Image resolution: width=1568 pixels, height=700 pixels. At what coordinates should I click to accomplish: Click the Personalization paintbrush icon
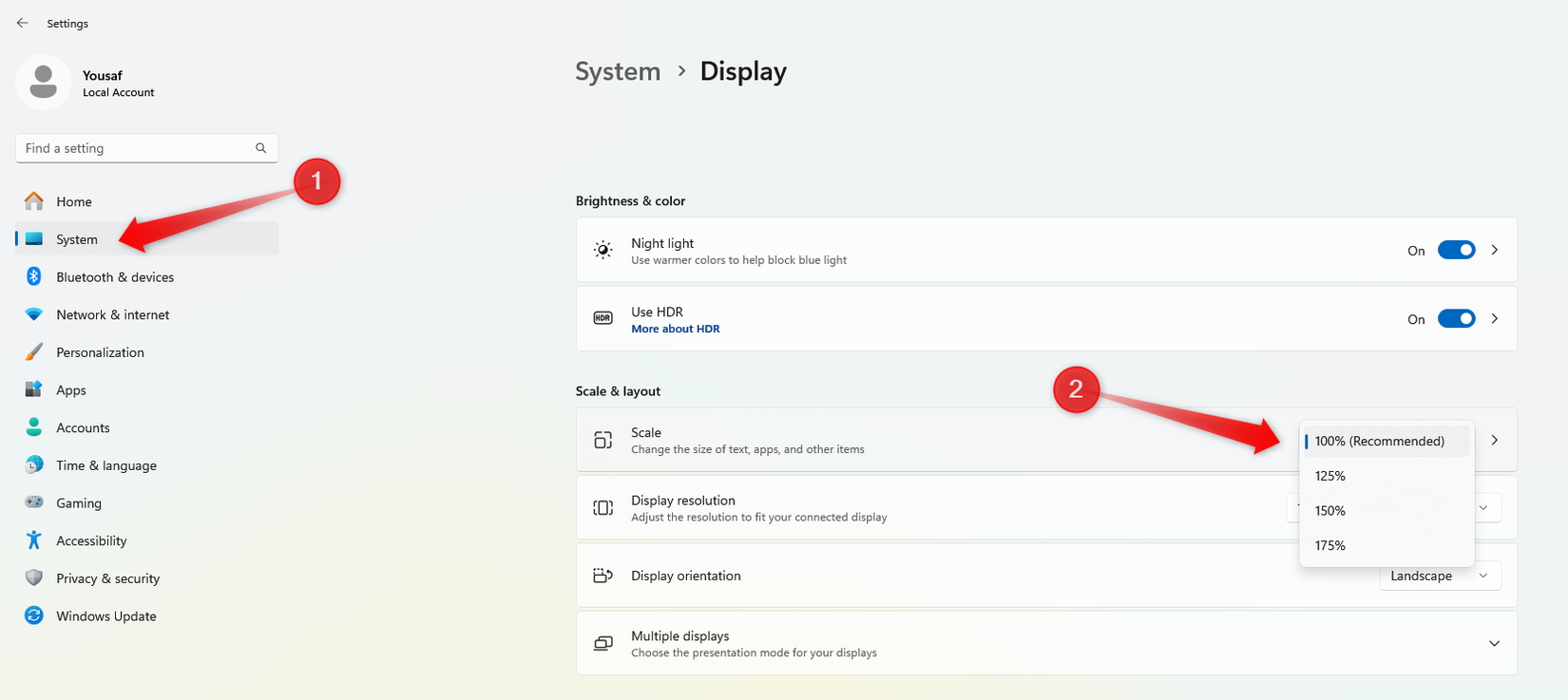34,352
